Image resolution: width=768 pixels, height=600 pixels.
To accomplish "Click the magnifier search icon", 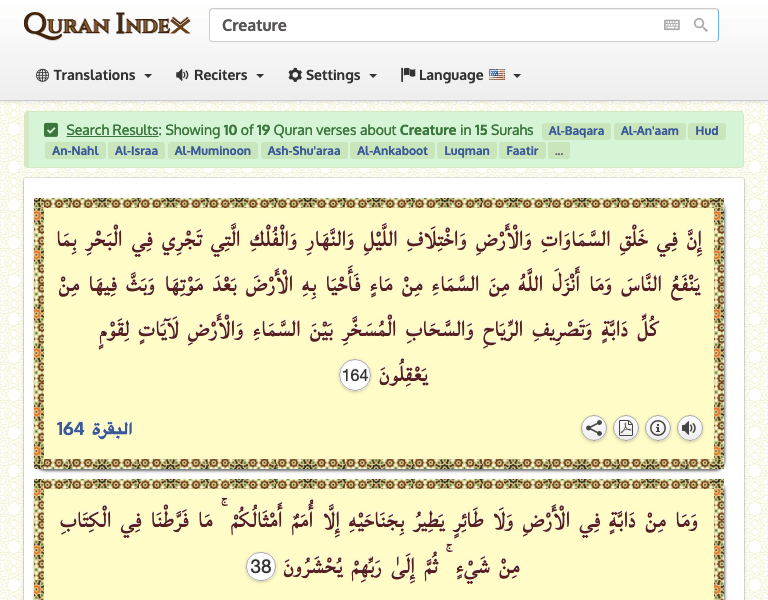I will point(700,25).
